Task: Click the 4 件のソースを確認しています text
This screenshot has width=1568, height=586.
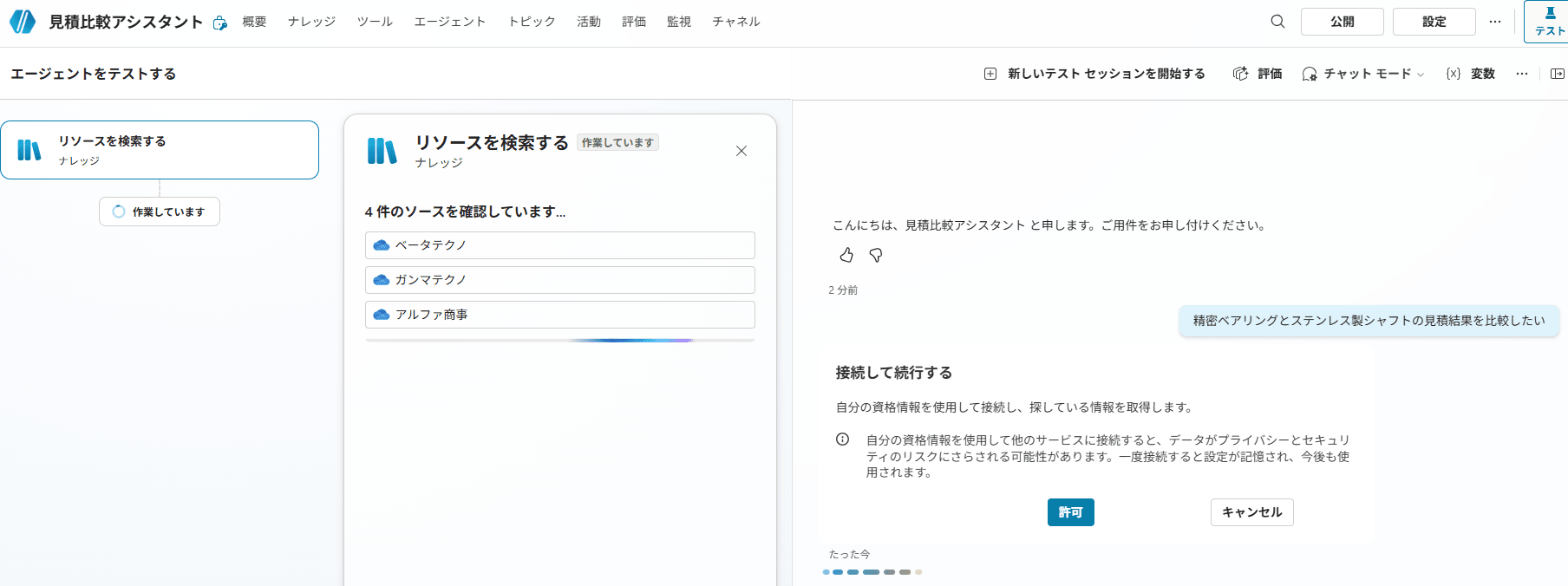Action: click(465, 212)
